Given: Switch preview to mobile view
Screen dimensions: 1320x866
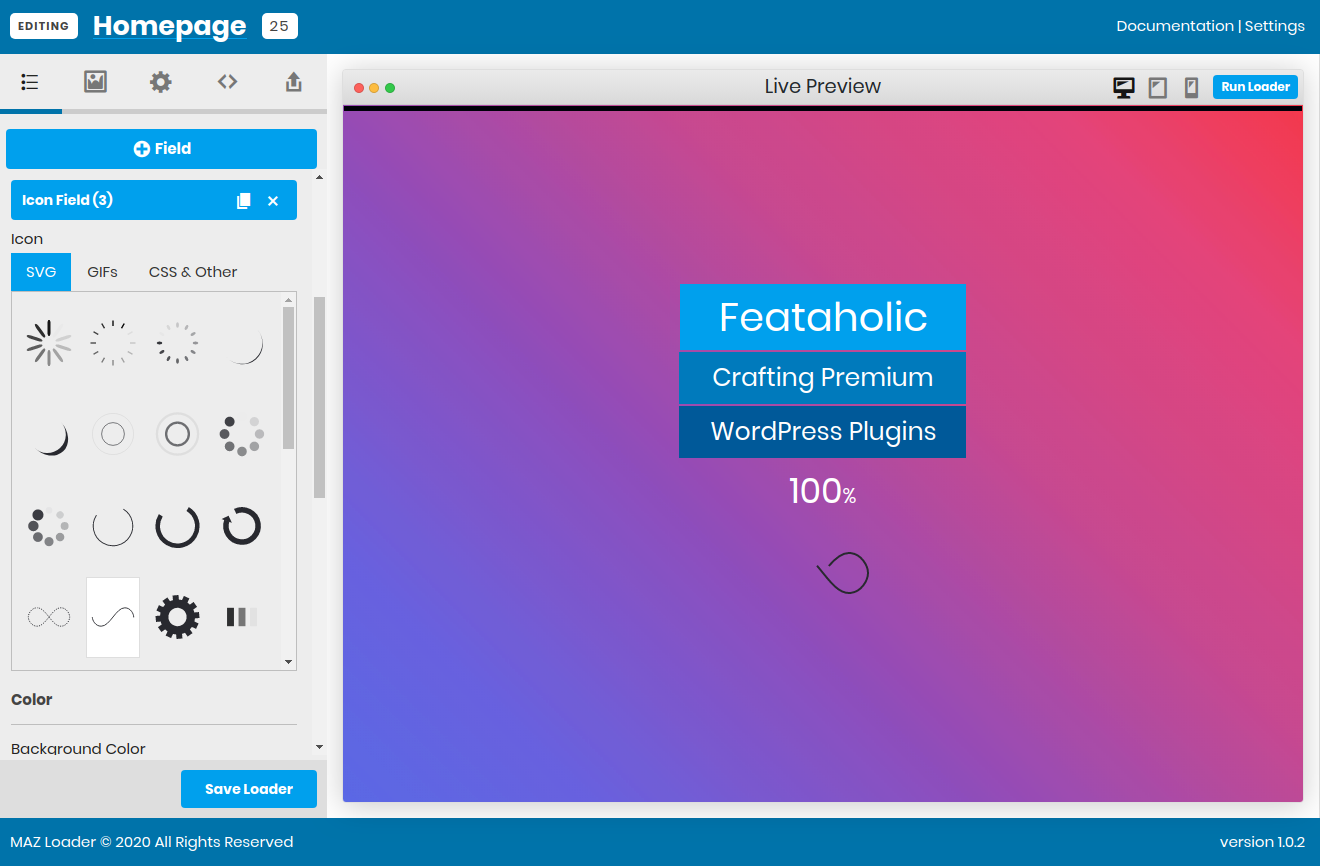Looking at the screenshot, I should point(1191,87).
